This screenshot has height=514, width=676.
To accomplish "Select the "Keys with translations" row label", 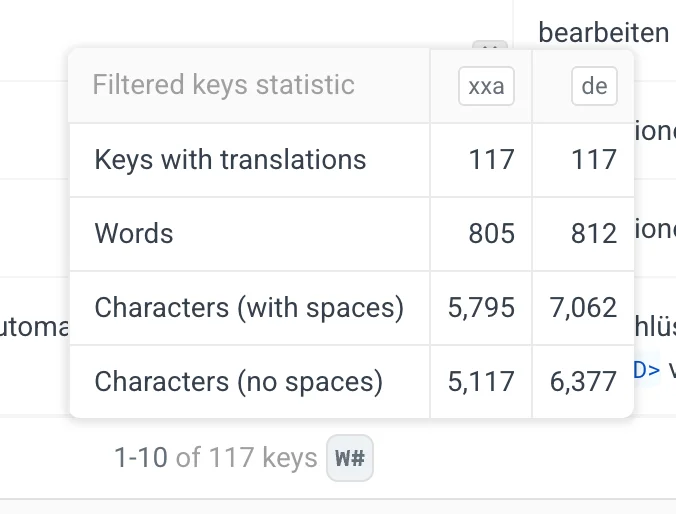I will coord(230,159).
